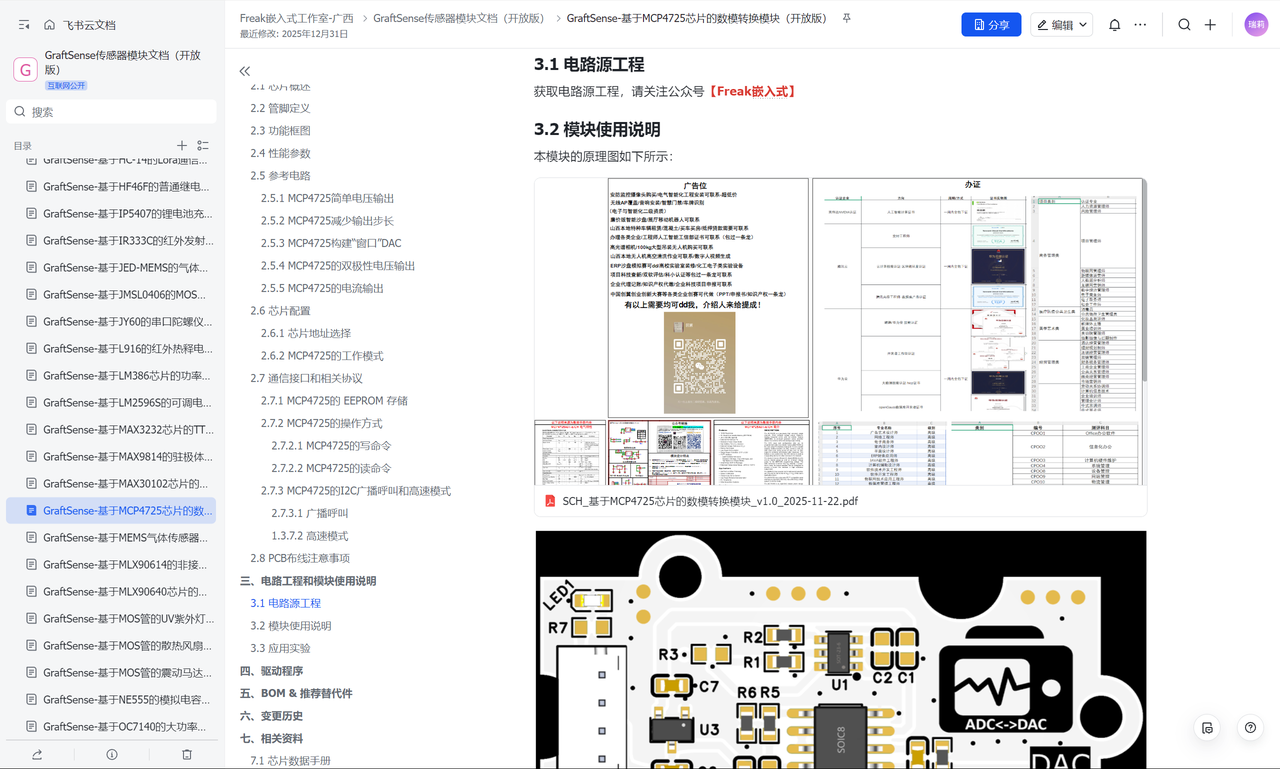Toggle the directory tree settings icon
The width and height of the screenshot is (1280, 769).
pos(203,146)
